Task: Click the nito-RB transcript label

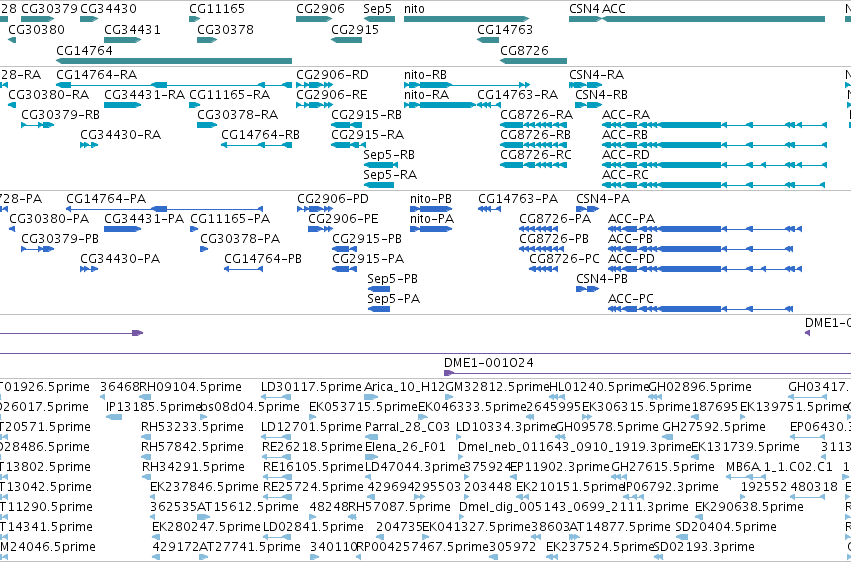Action: pyautogui.click(x=426, y=74)
